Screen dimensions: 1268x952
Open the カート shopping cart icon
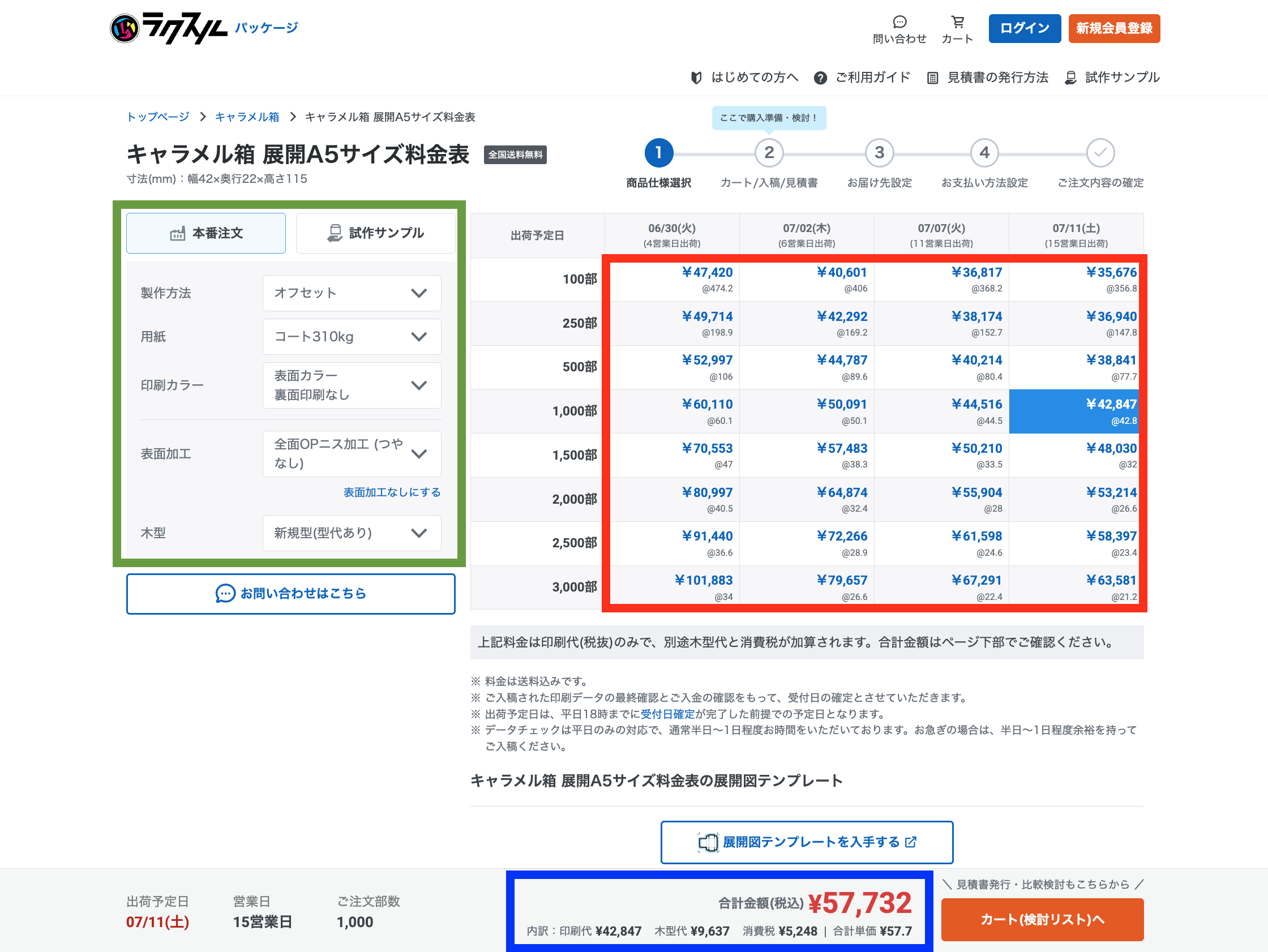[957, 22]
